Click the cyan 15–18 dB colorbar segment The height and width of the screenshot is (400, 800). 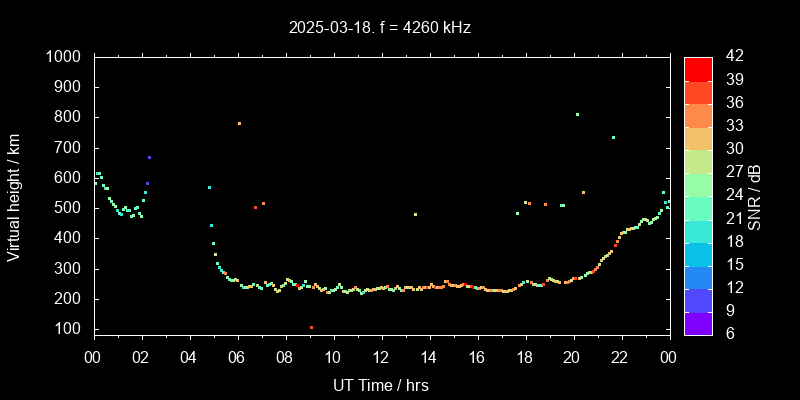point(698,253)
